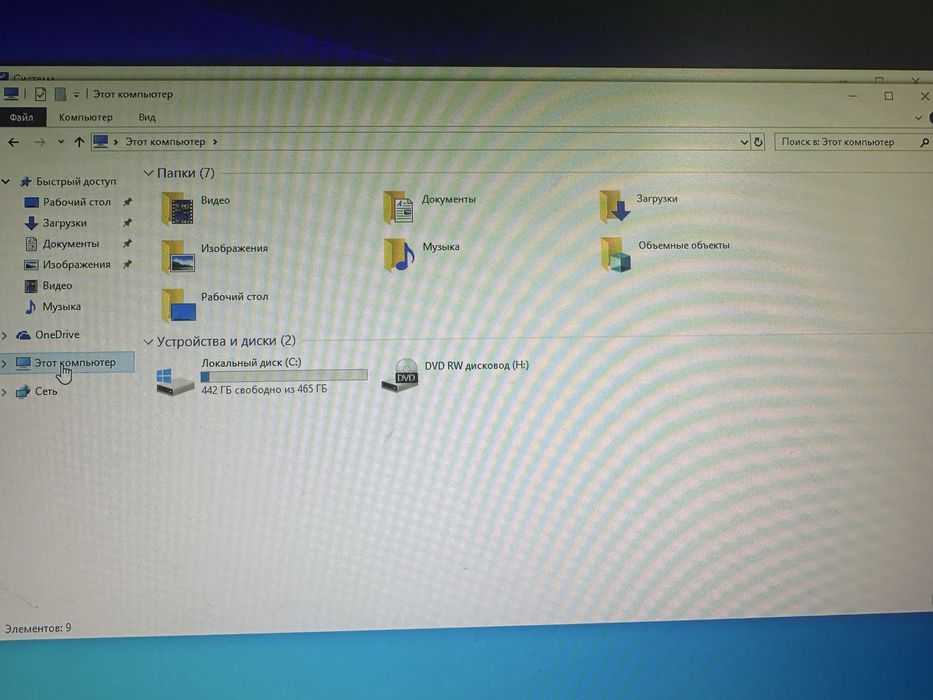The width and height of the screenshot is (933, 700).
Task: Open the Вид ribbon tab
Action: 147,117
